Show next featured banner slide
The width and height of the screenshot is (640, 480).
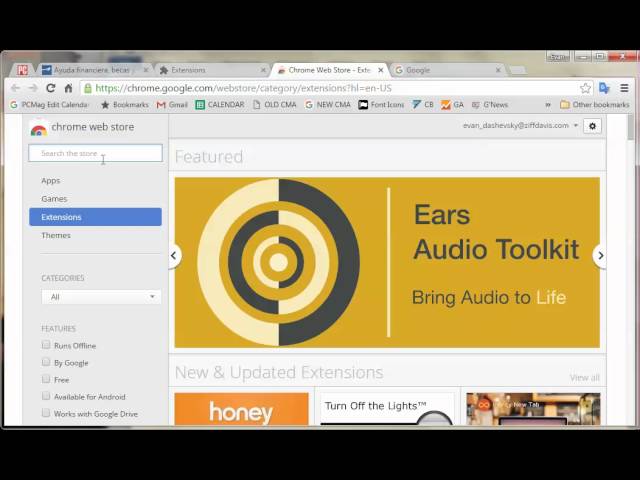tap(600, 256)
